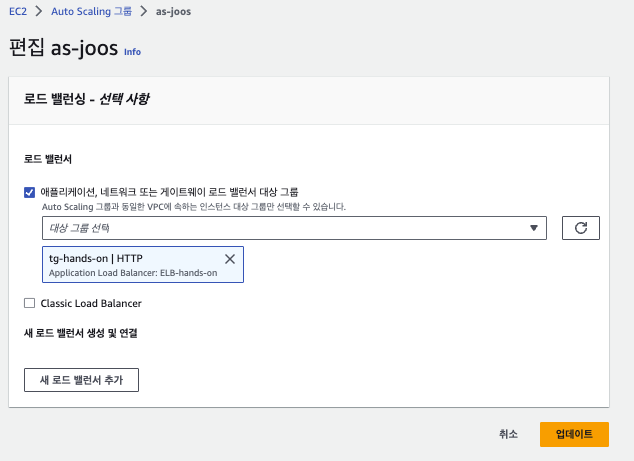Enable the Classic Load Balancer checkbox
Viewport: 634px width, 461px height.
(30, 303)
